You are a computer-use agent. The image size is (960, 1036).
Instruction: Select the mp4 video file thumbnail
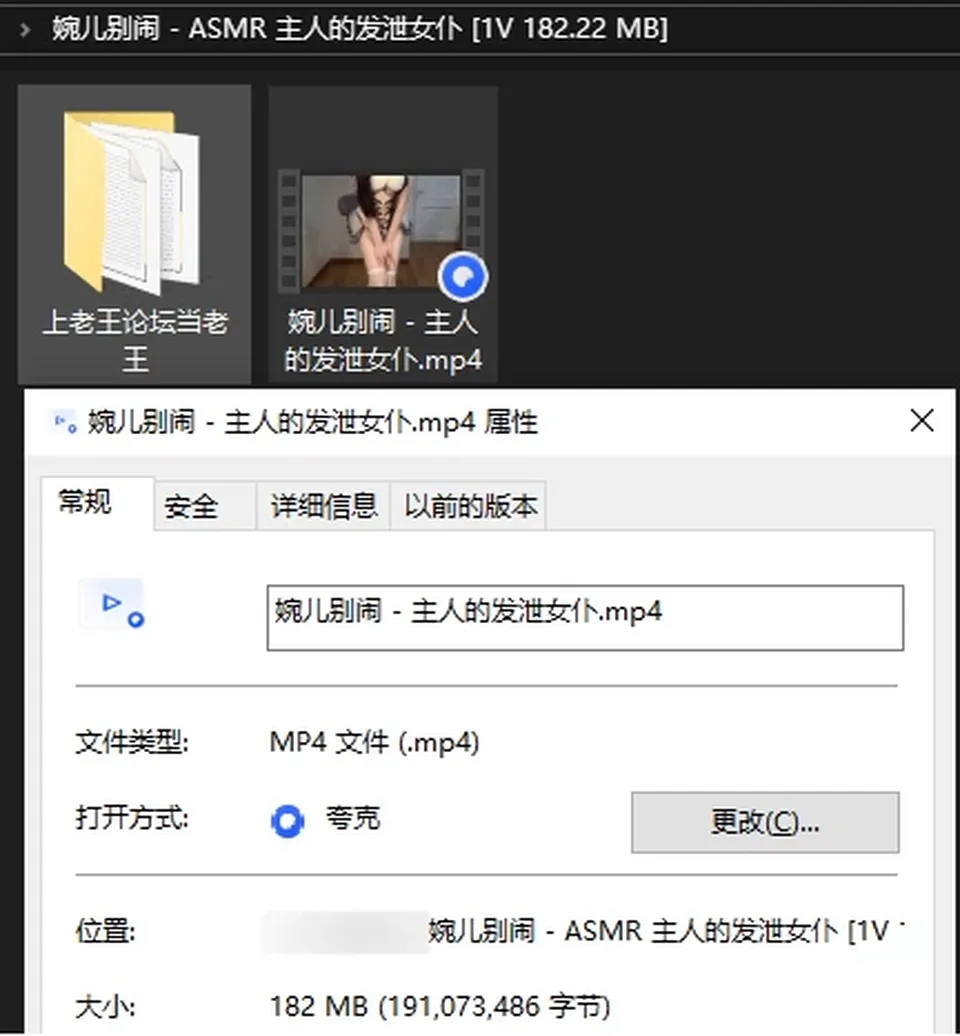(381, 231)
